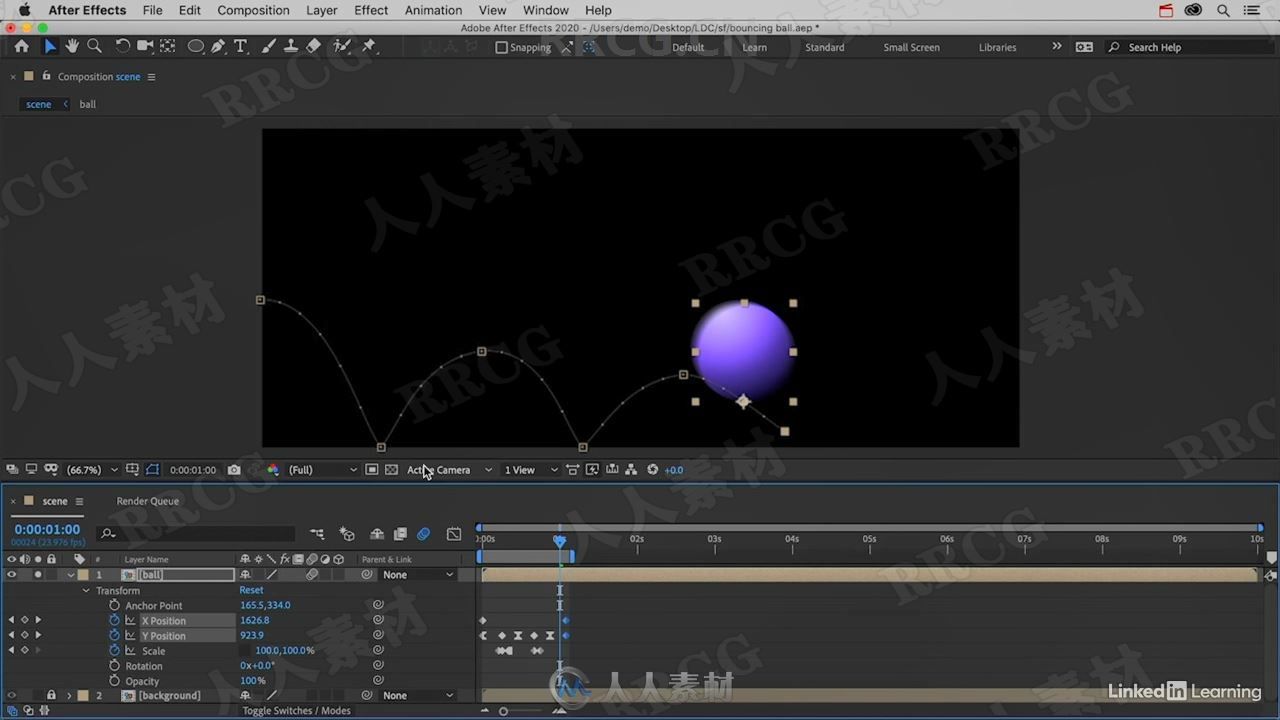Image resolution: width=1280 pixels, height=720 pixels.
Task: Toggle motion blur for all layers
Action: (x=423, y=534)
